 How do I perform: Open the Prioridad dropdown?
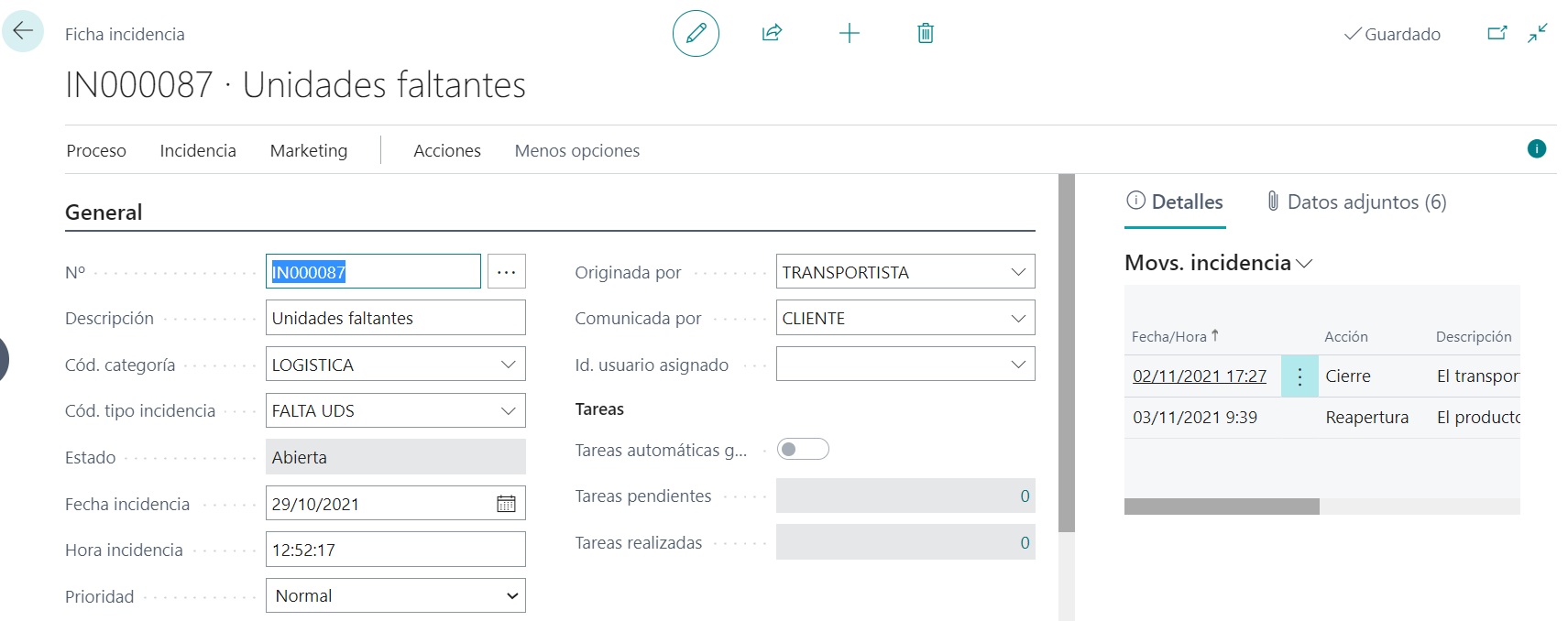coord(511,596)
